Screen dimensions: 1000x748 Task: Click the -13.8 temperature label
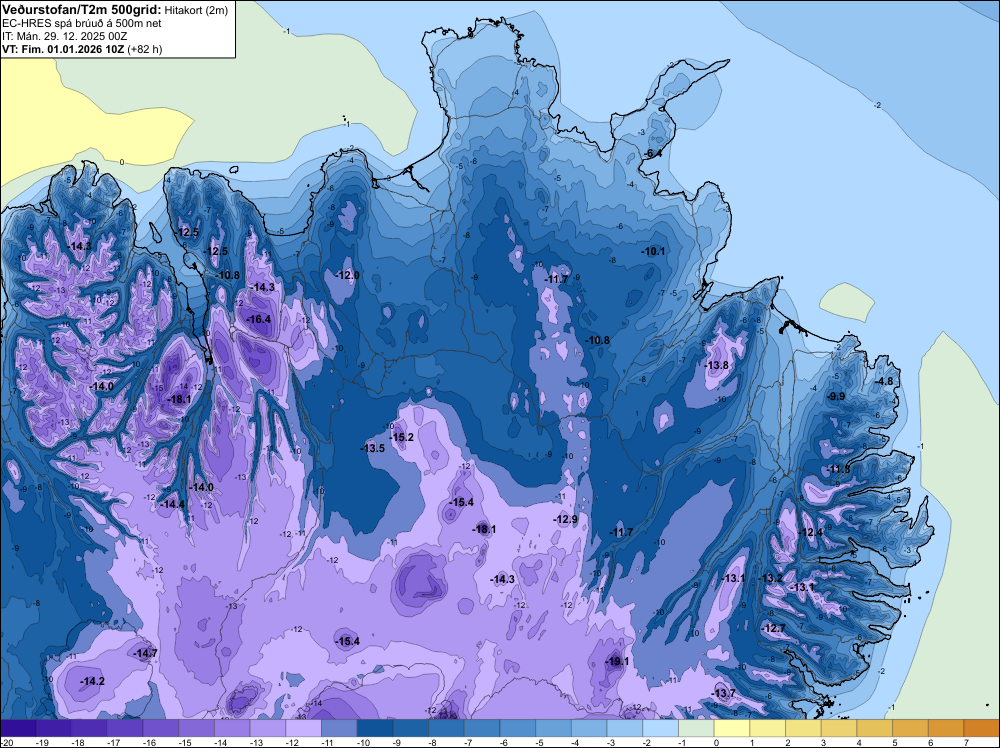pyautogui.click(x=716, y=365)
